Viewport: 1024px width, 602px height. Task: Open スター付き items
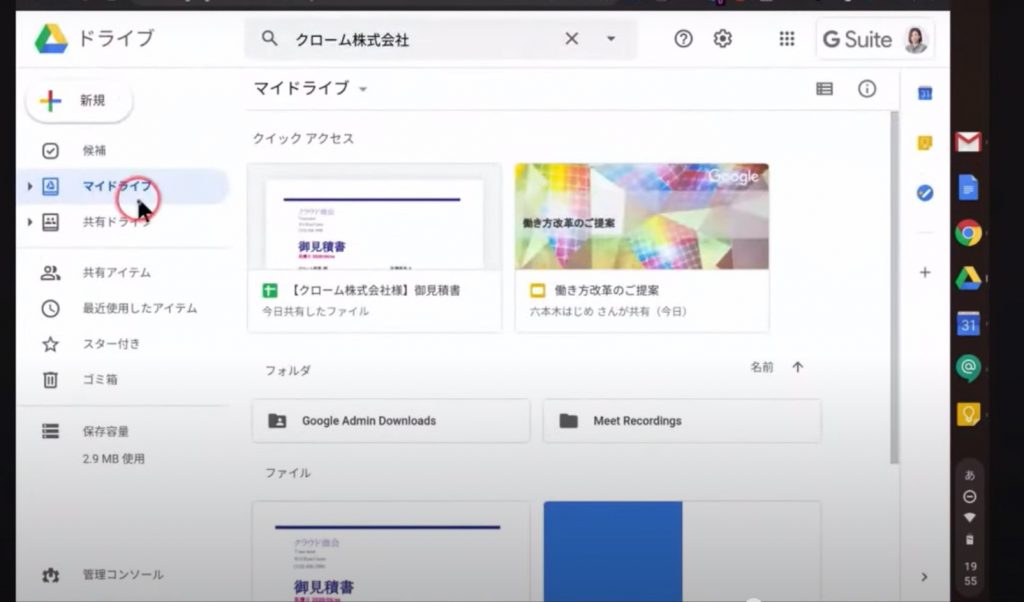click(111, 343)
